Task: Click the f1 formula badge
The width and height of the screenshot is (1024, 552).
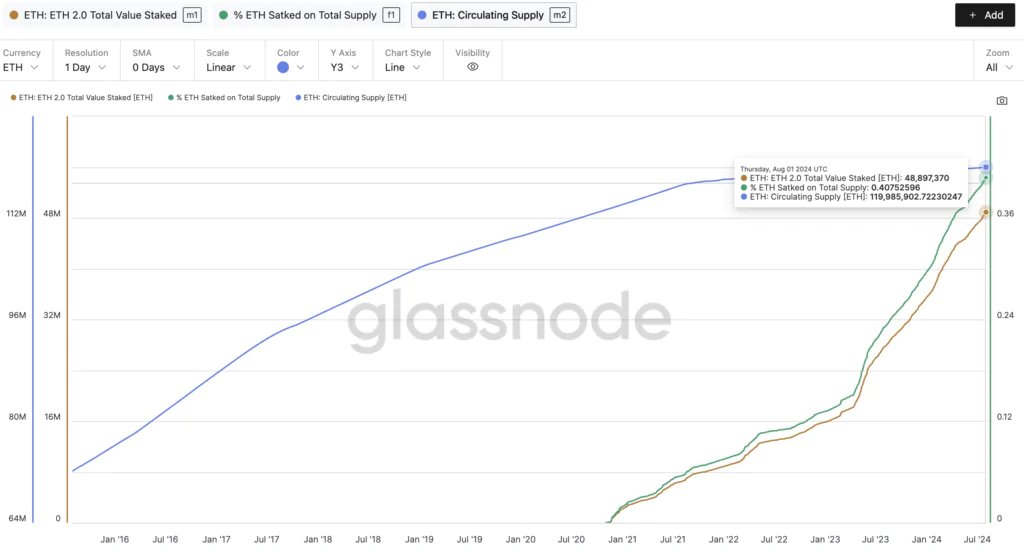Action: click(x=391, y=15)
